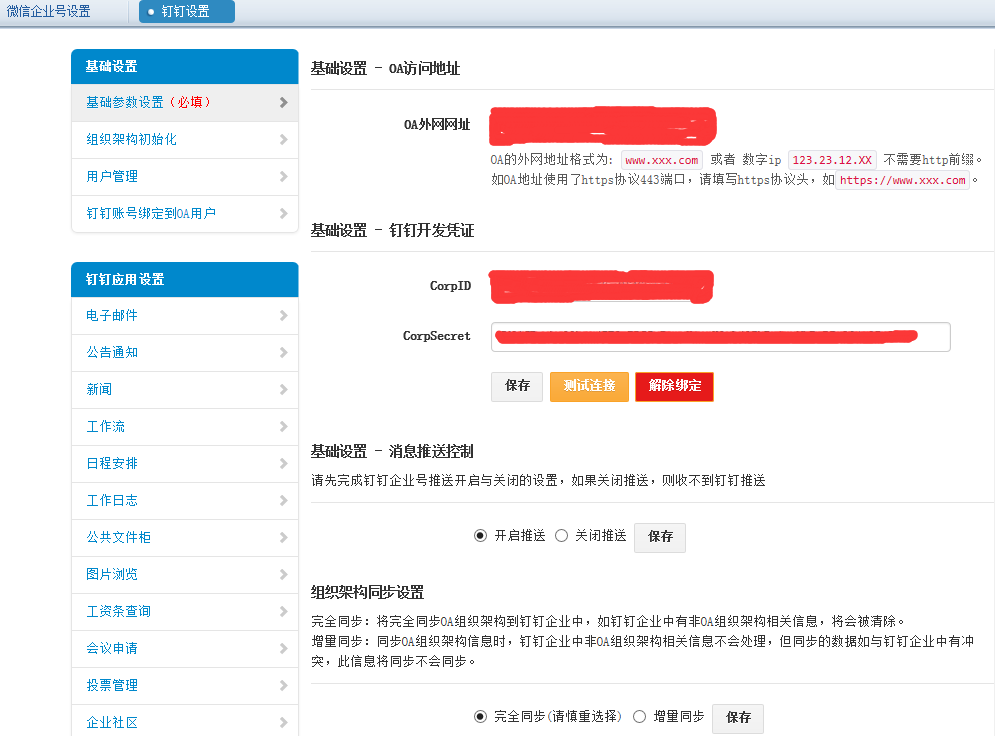This screenshot has width=995, height=736.
Task: Open 用户管理 sidebar entry
Action: [185, 176]
